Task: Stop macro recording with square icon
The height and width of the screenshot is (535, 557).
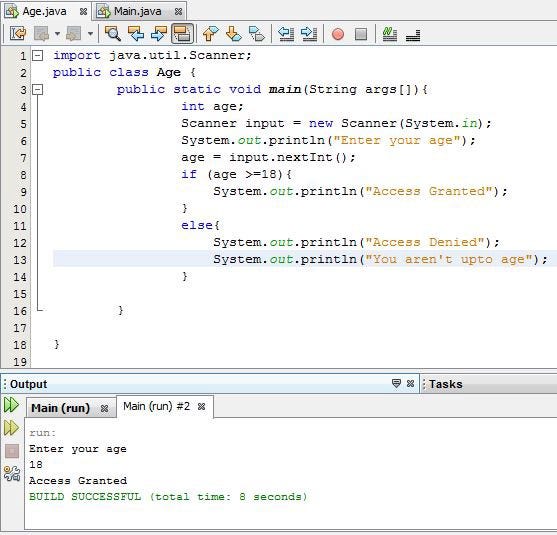Action: [x=361, y=34]
